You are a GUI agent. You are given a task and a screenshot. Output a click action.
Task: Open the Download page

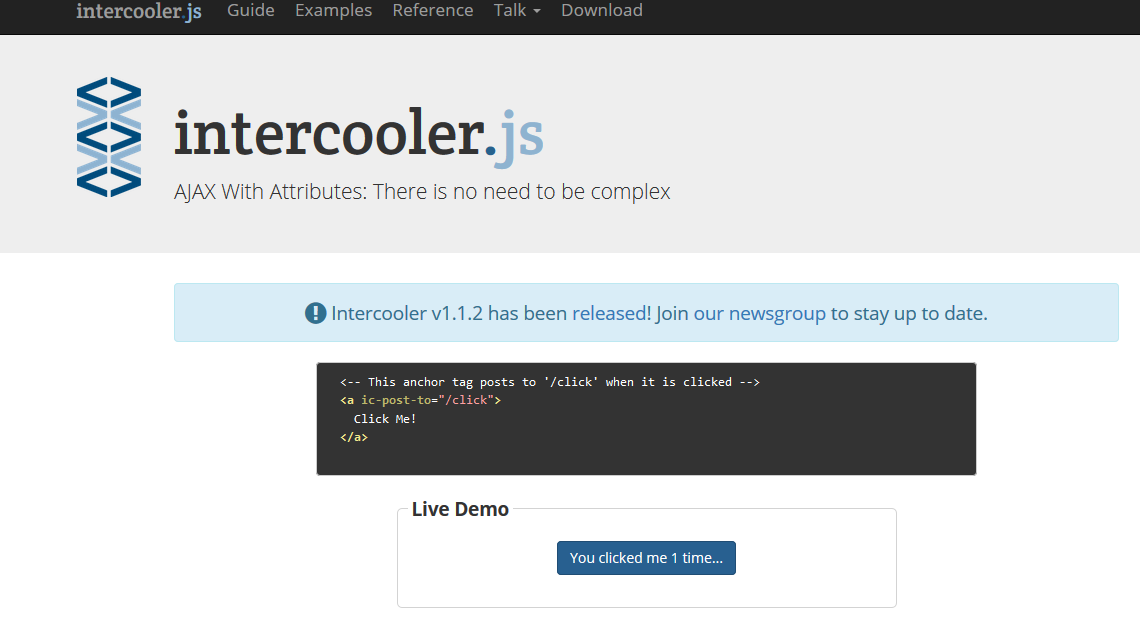tap(601, 10)
